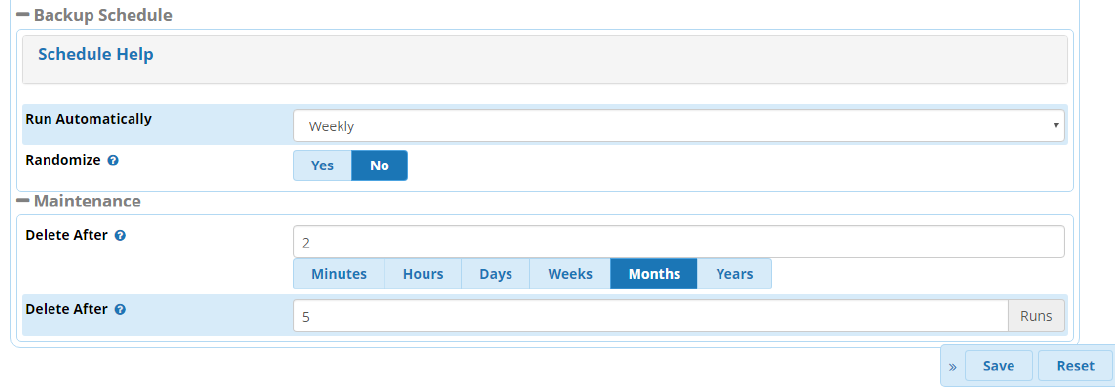
Task: Set Randomize to Yes
Action: point(322,165)
